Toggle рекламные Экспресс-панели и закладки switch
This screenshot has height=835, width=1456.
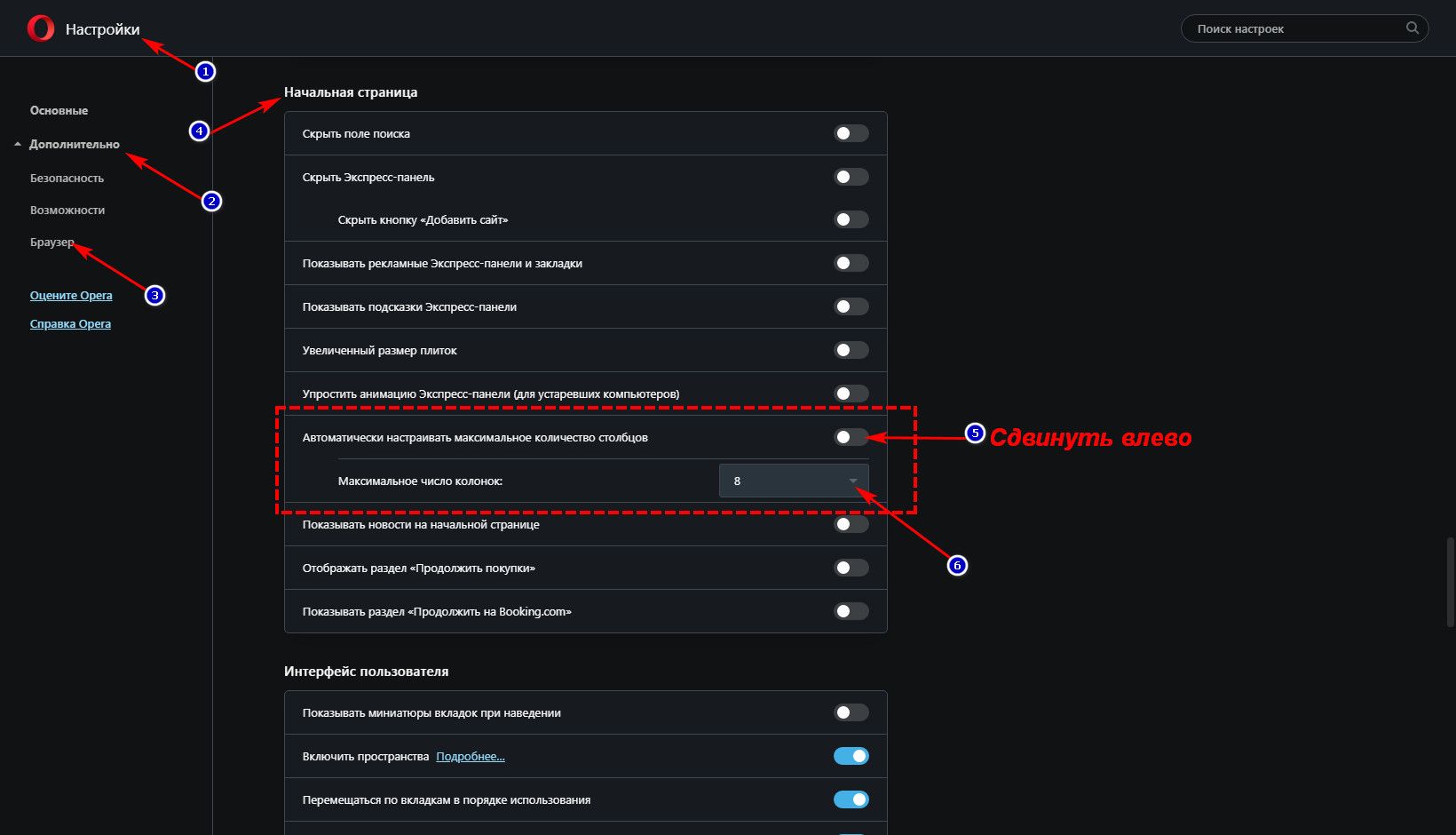click(851, 263)
